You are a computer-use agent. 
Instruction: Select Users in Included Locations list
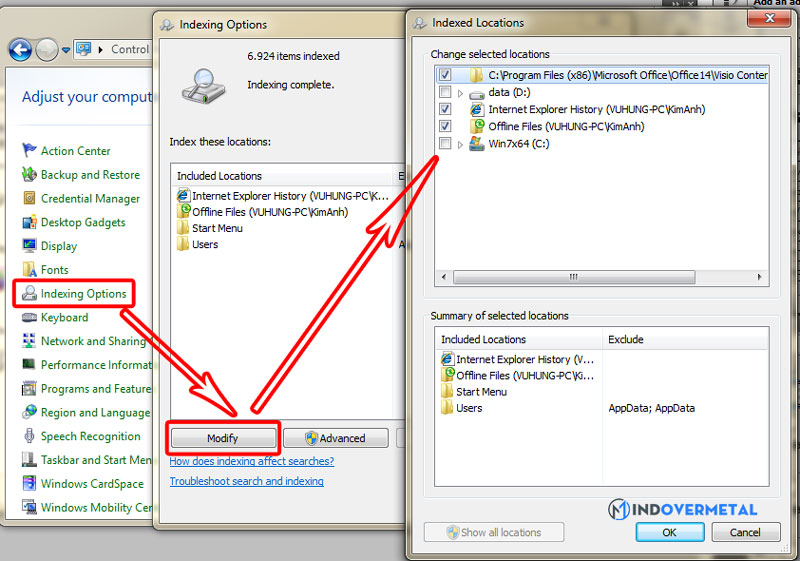coord(205,245)
